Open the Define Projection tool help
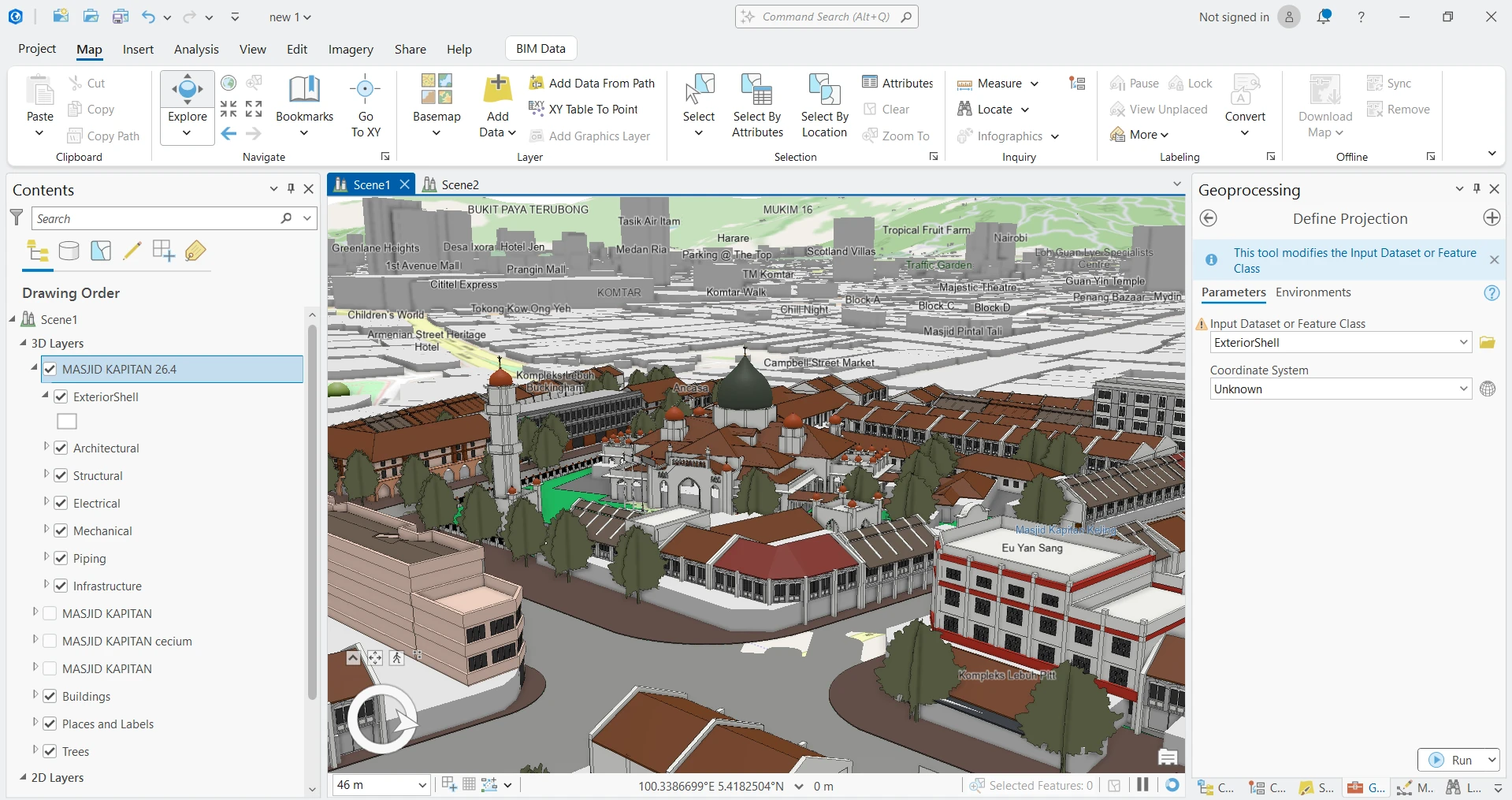The width and height of the screenshot is (1512, 800). coord(1492,292)
